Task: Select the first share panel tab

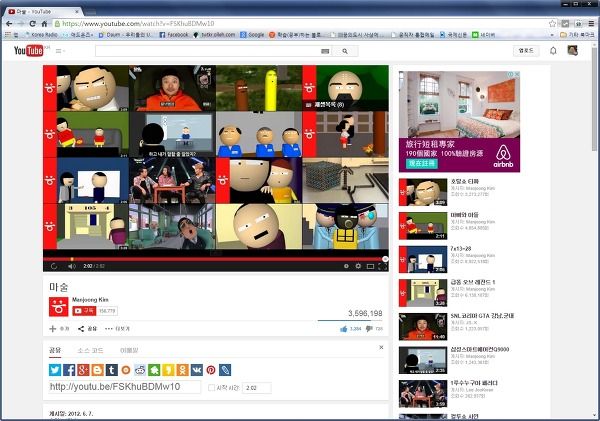Action: (55, 350)
